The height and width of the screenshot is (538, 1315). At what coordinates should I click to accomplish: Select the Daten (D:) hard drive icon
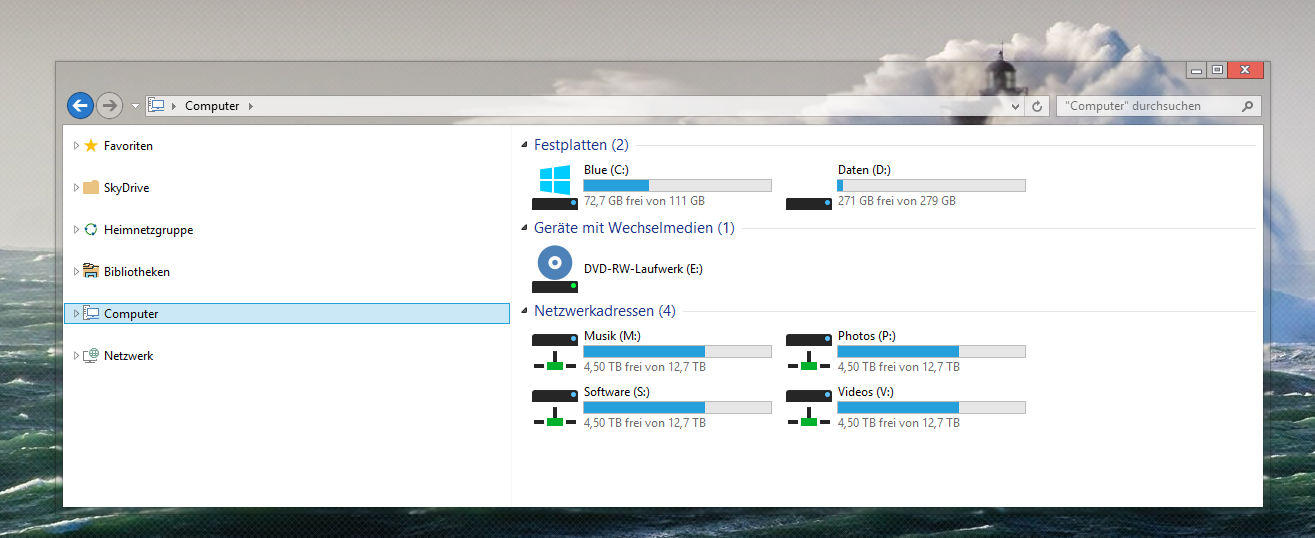pyautogui.click(x=808, y=203)
